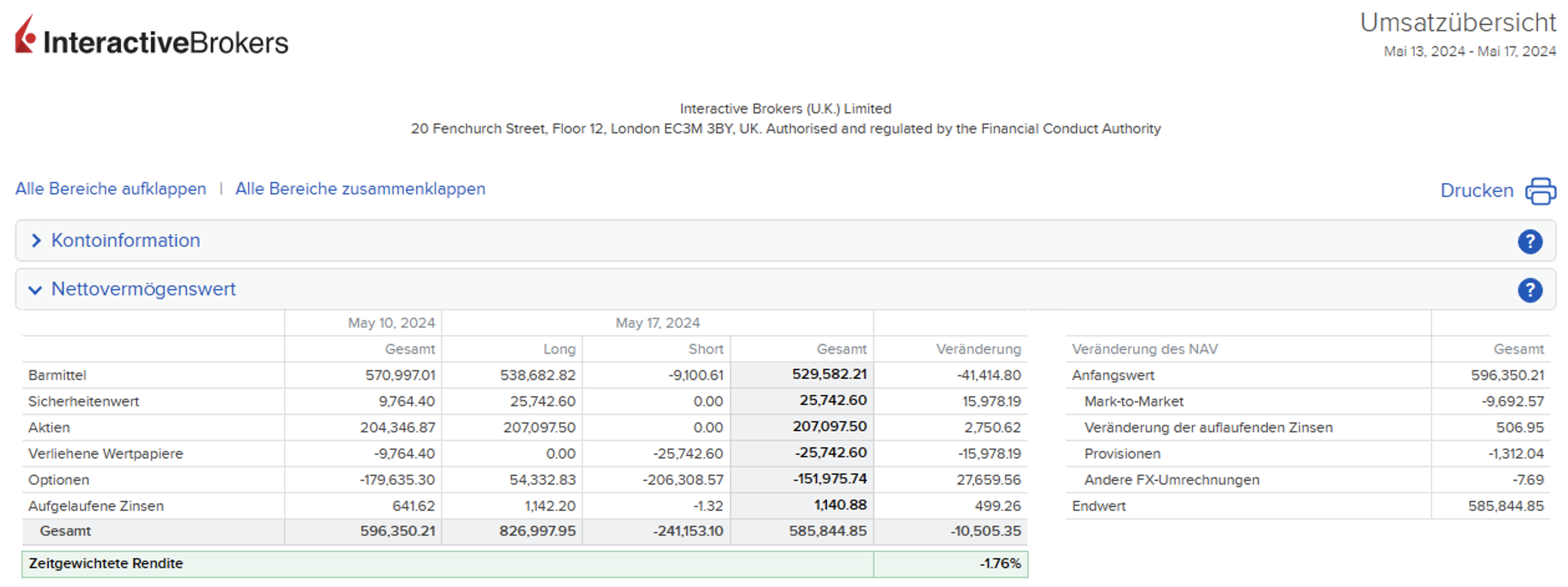Open help for Nettovermögenswert section
1568x587 pixels.
[1529, 290]
